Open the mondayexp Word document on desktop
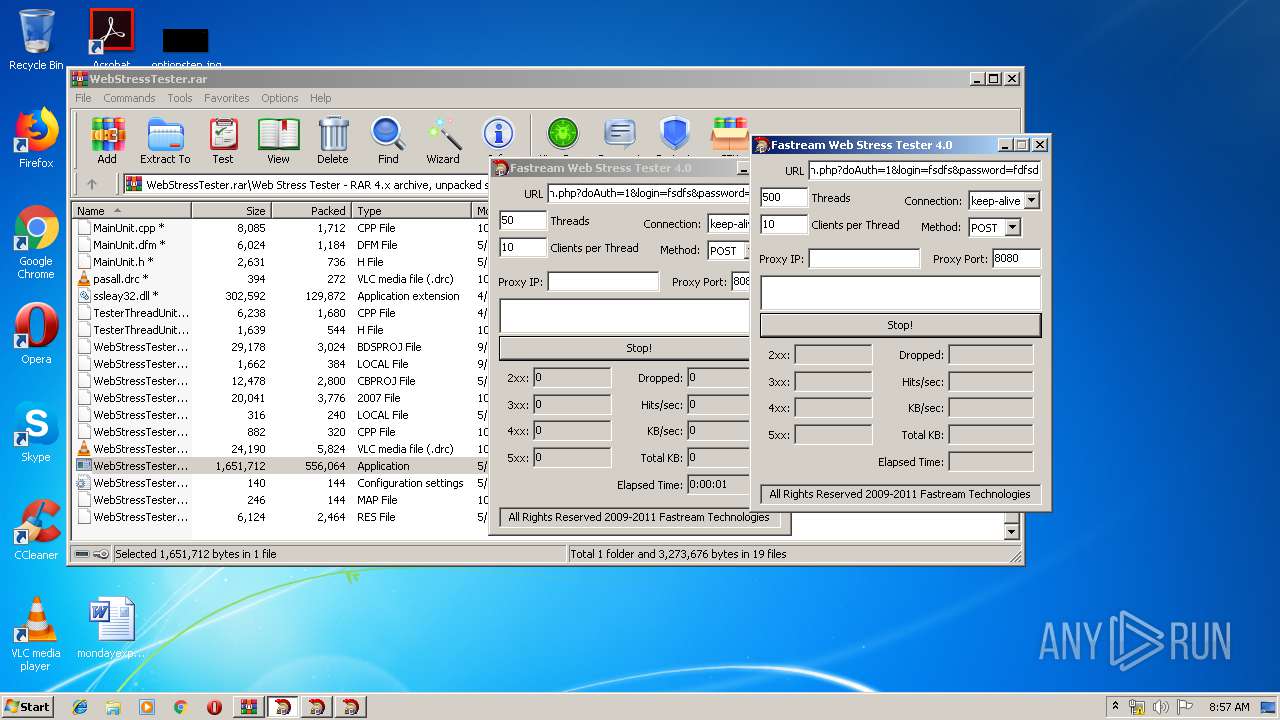1280x720 pixels. (x=112, y=628)
